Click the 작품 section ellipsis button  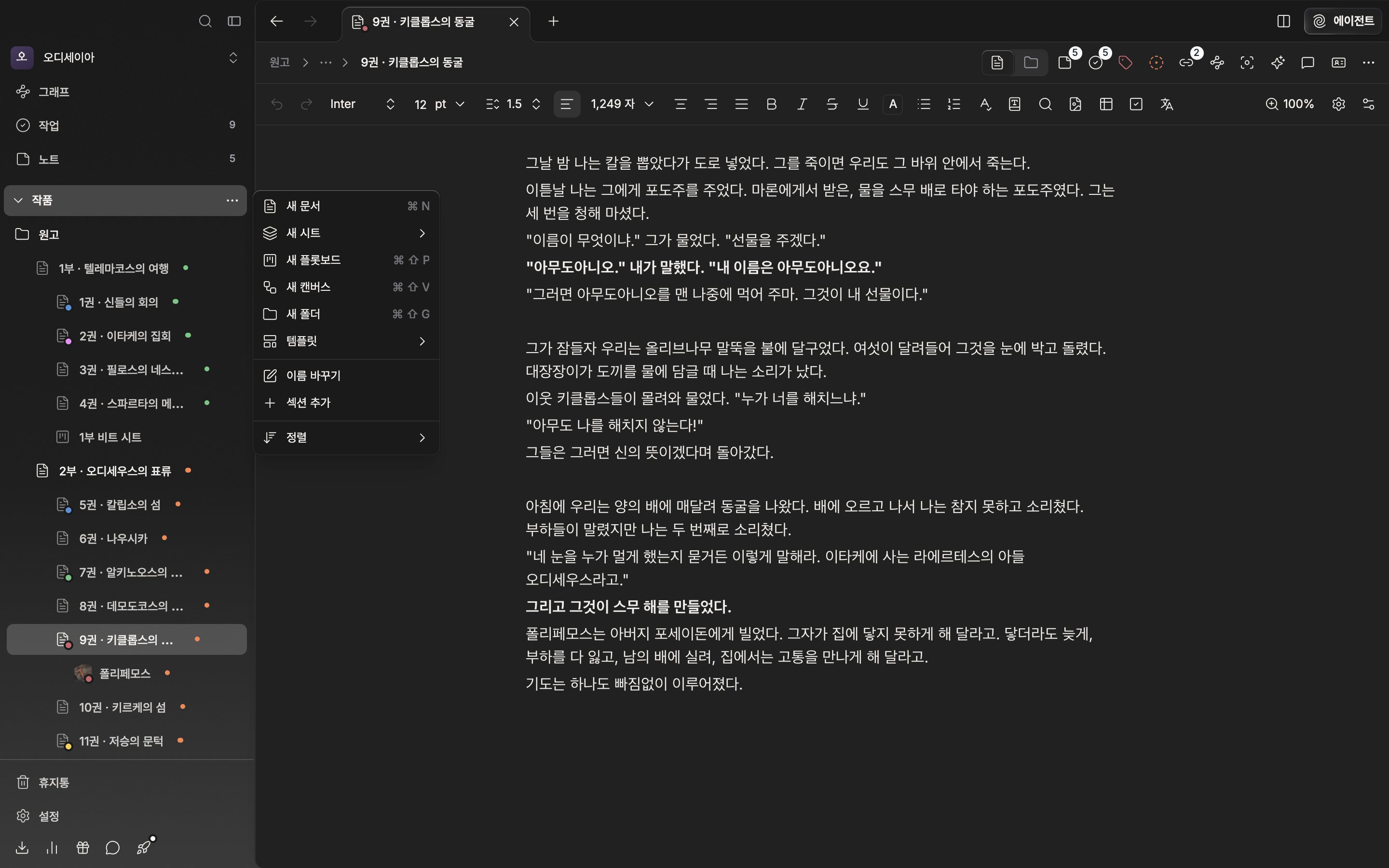tap(232, 200)
